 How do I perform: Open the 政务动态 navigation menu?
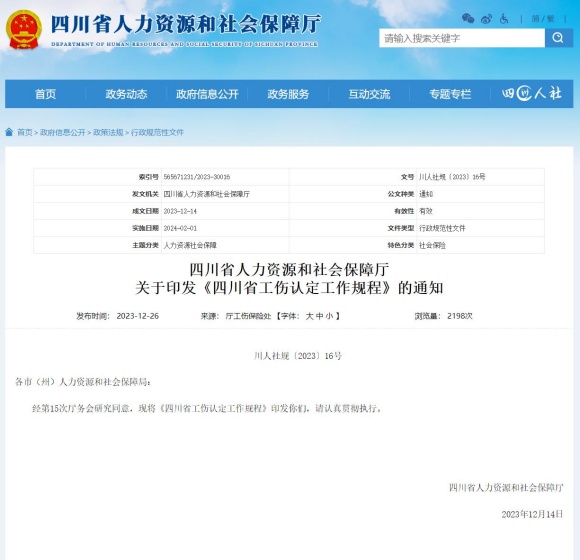pyautogui.click(x=126, y=94)
